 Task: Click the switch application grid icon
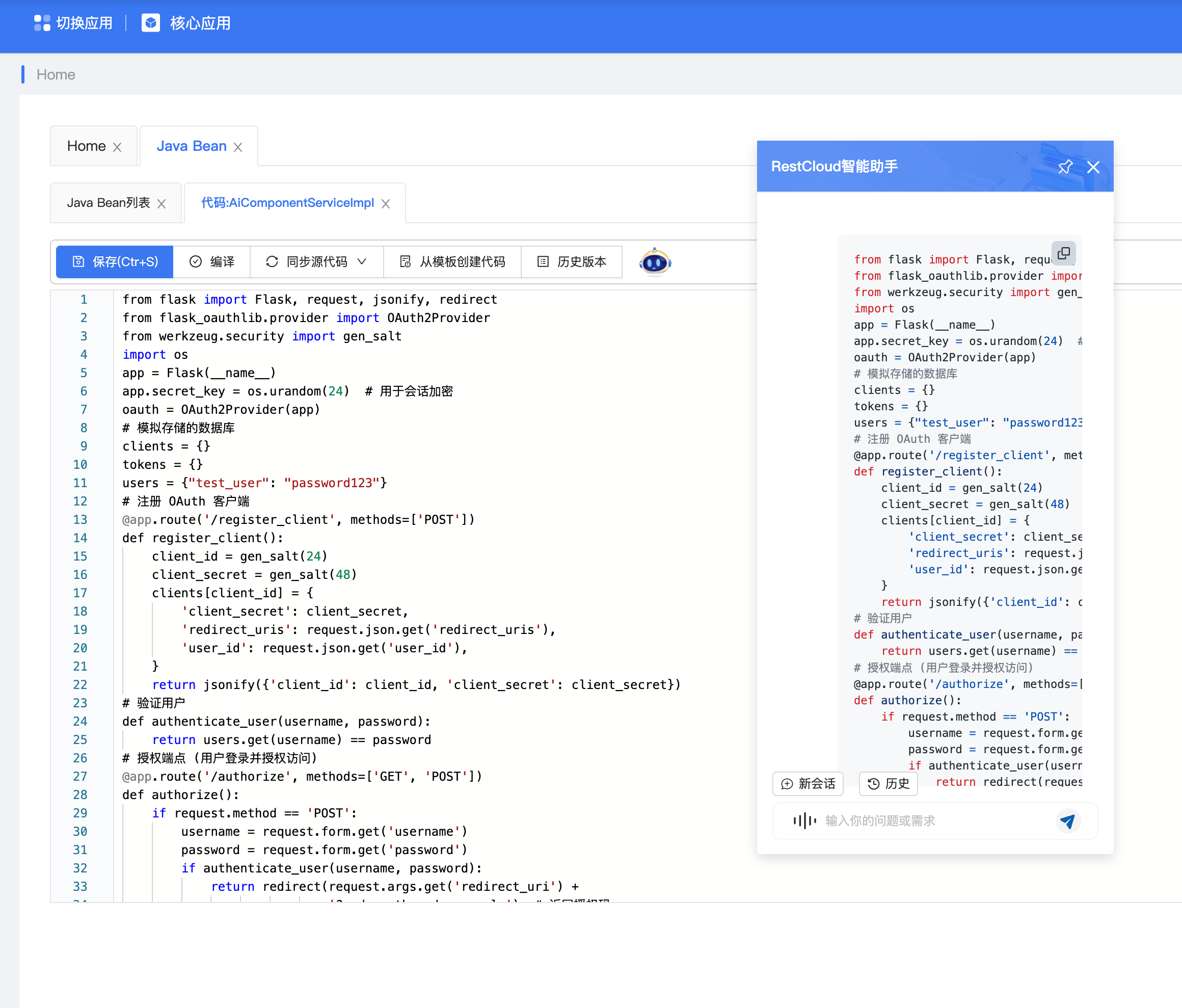[x=42, y=23]
